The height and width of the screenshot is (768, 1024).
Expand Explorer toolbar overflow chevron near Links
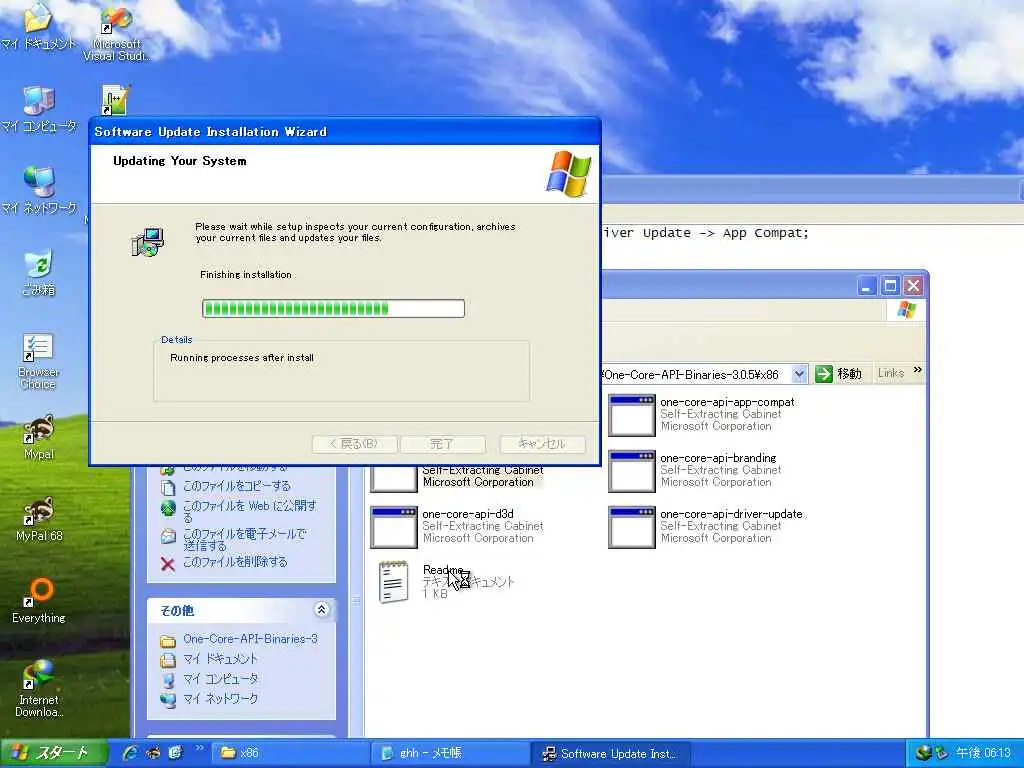[918, 370]
